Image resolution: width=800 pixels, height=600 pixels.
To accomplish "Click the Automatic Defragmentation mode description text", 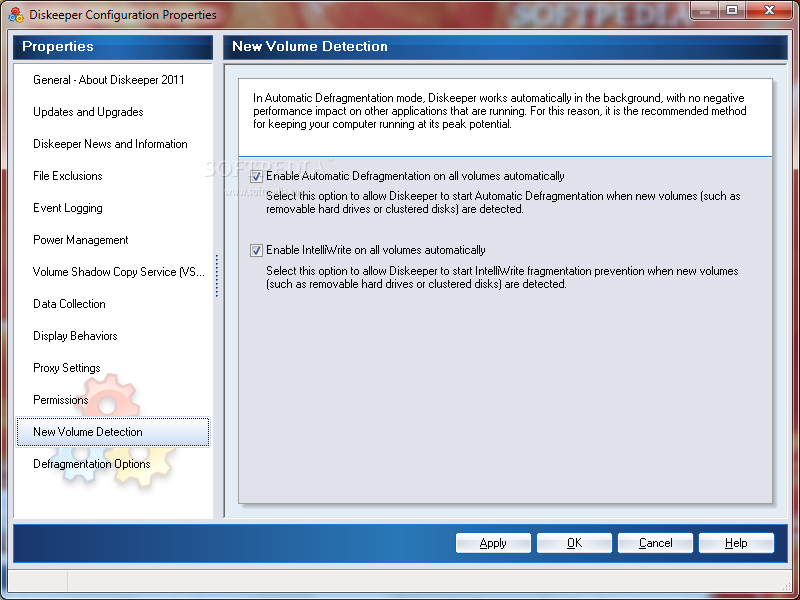I will [499, 111].
